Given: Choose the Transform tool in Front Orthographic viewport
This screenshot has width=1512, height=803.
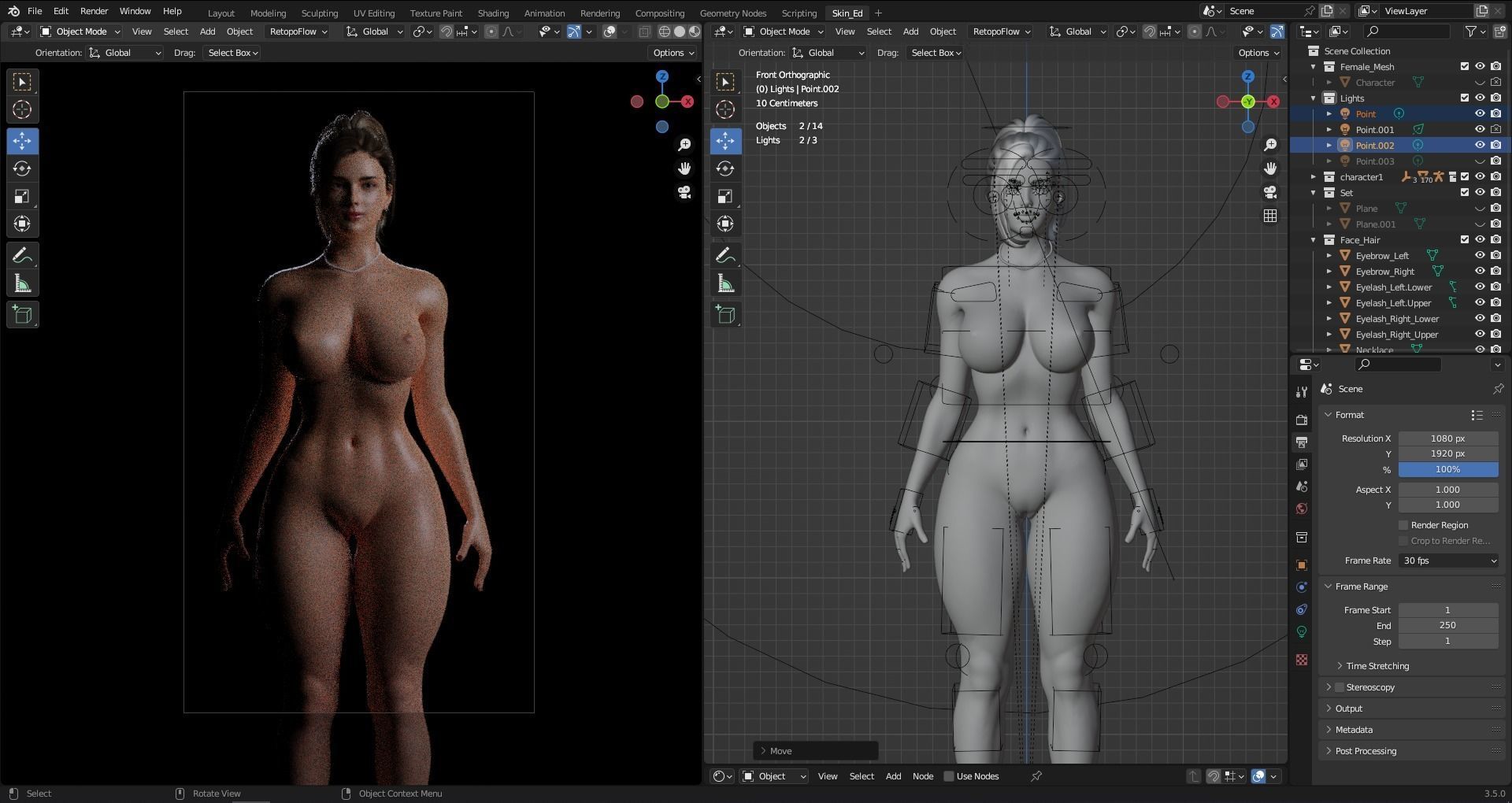Looking at the screenshot, I should coord(725,224).
